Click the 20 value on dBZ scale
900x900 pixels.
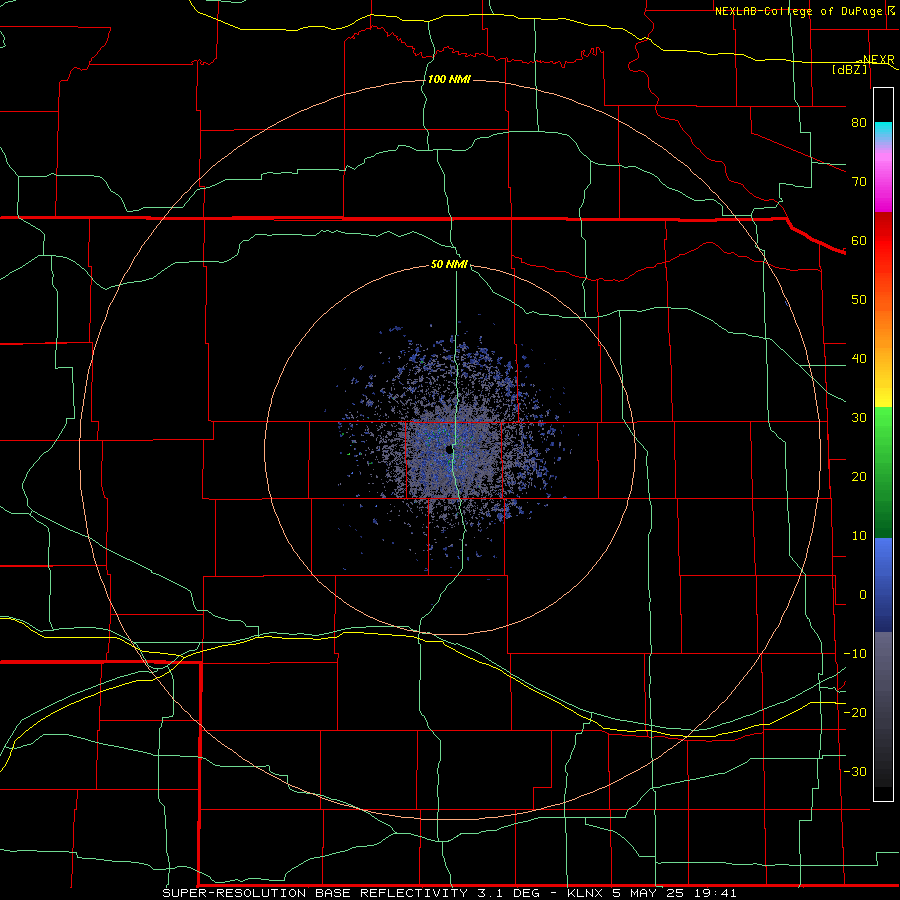tap(859, 477)
